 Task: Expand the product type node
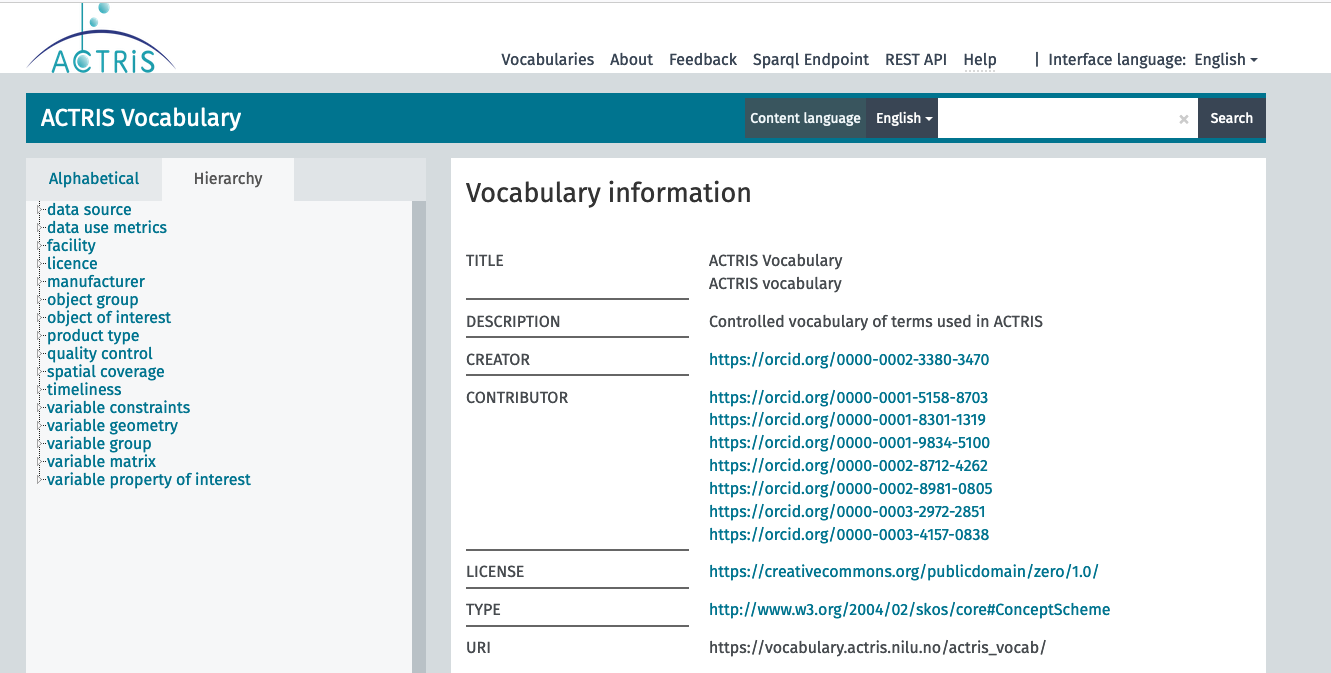(x=41, y=336)
